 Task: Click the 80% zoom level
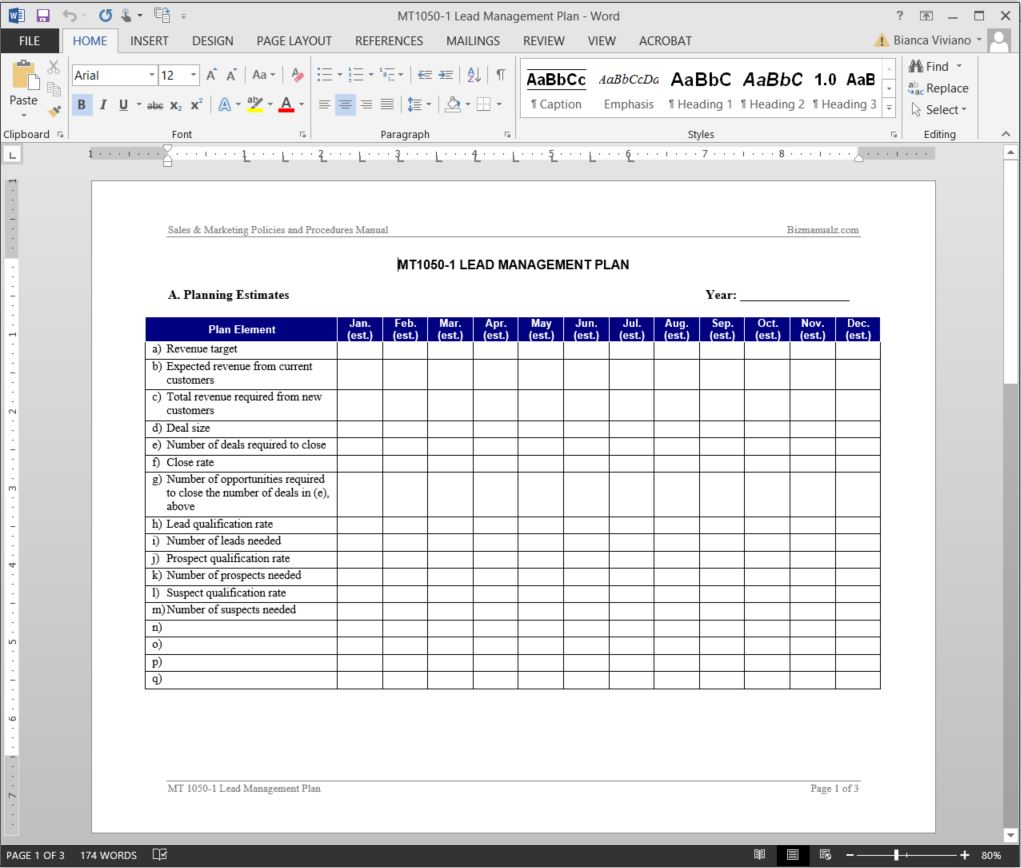(x=991, y=855)
